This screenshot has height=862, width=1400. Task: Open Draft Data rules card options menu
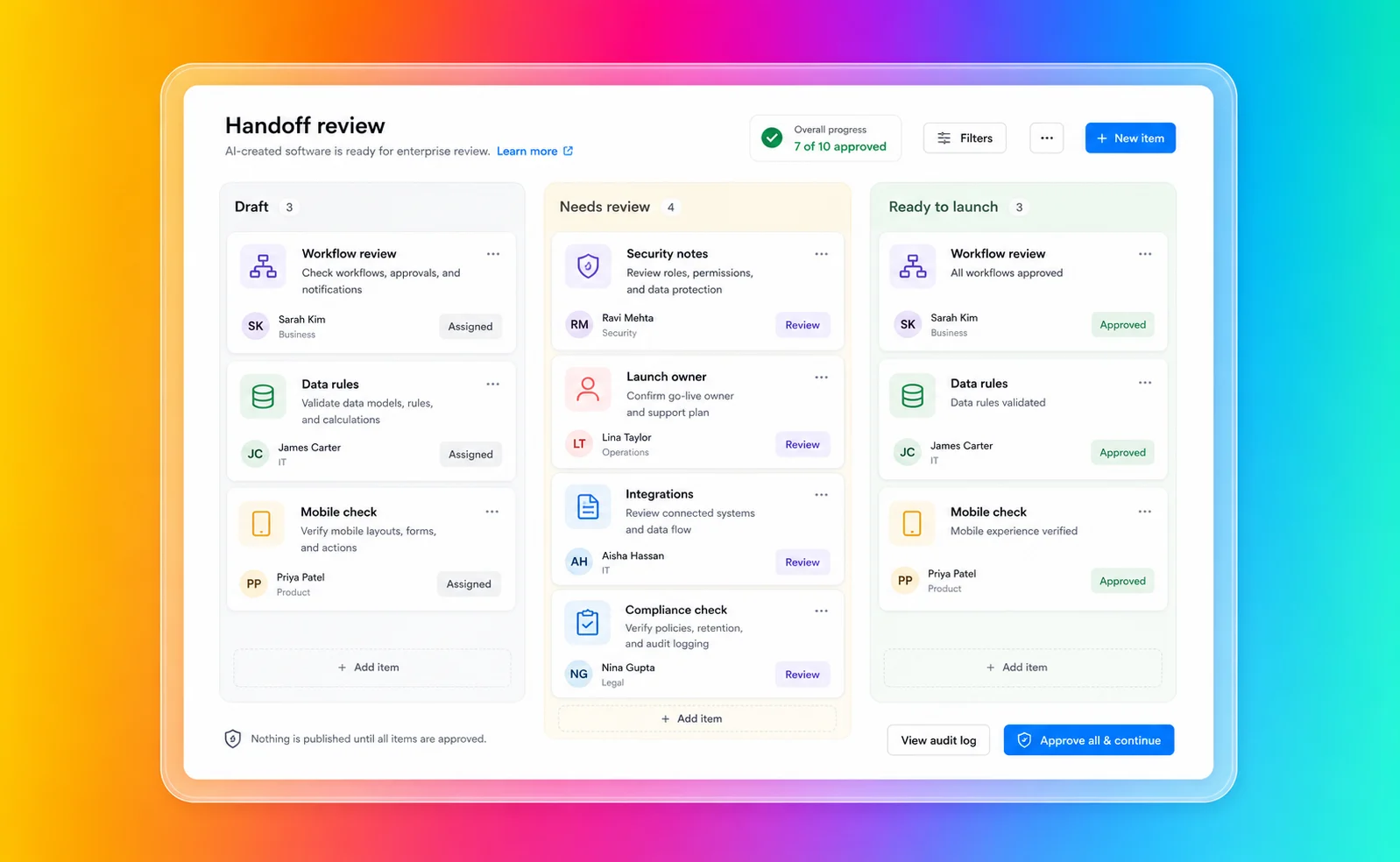point(493,384)
